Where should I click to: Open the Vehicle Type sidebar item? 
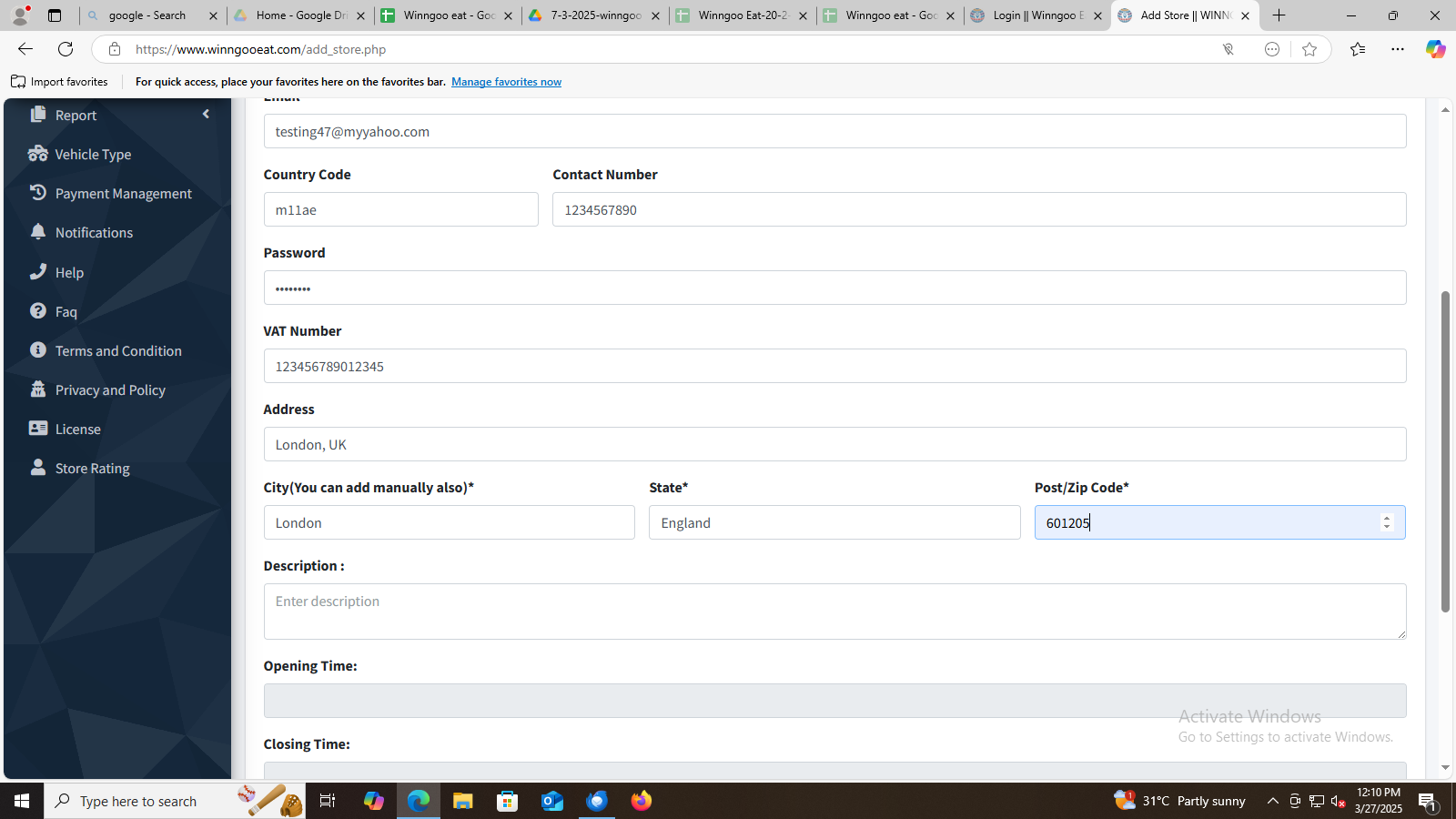tap(93, 155)
